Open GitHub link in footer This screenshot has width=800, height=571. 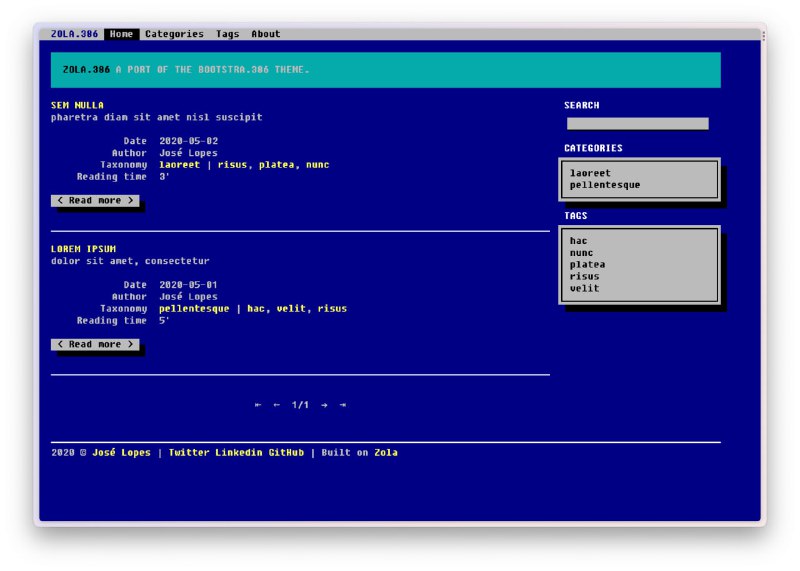click(x=286, y=453)
